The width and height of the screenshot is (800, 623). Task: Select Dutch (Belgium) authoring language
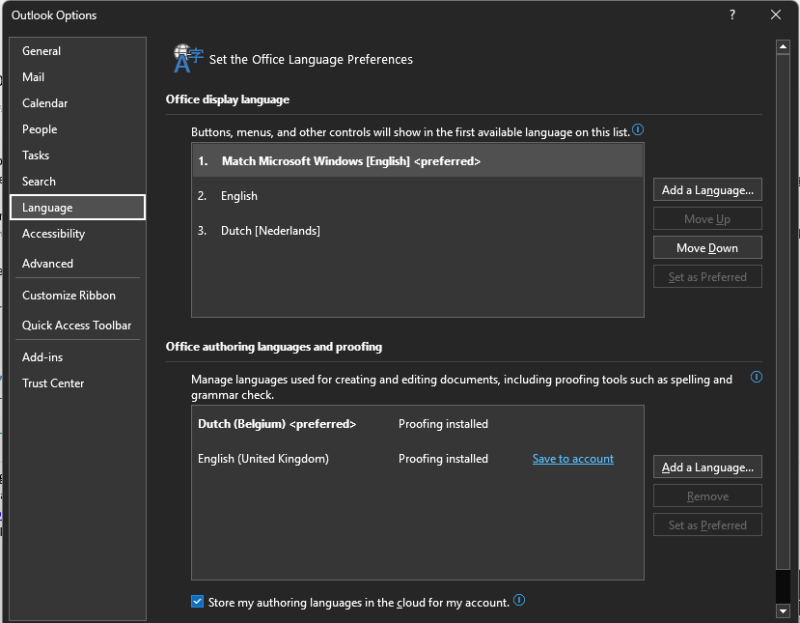(417, 424)
